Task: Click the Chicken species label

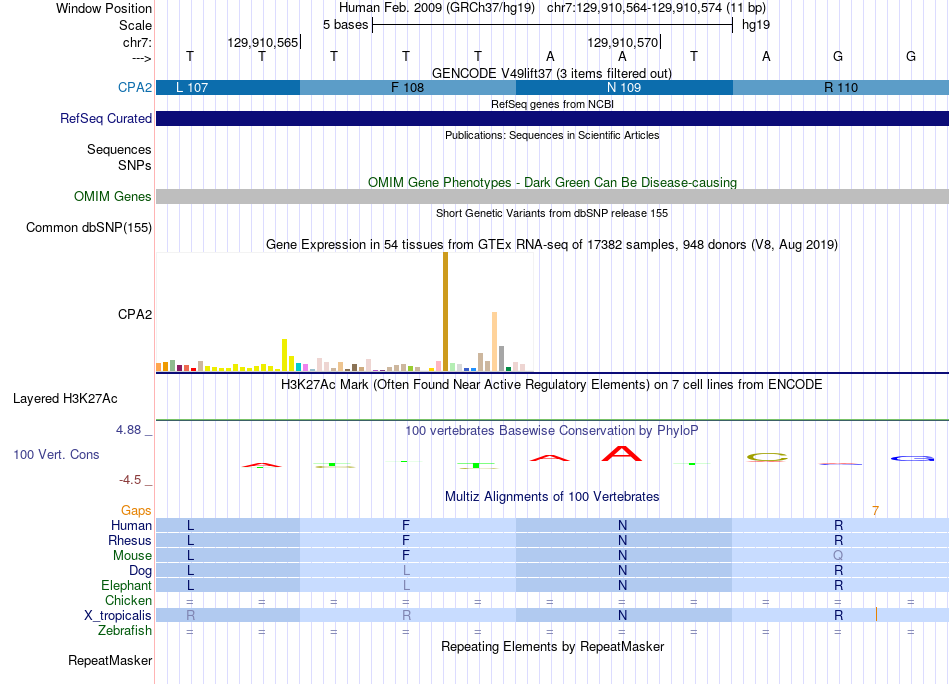Action: (x=128, y=600)
